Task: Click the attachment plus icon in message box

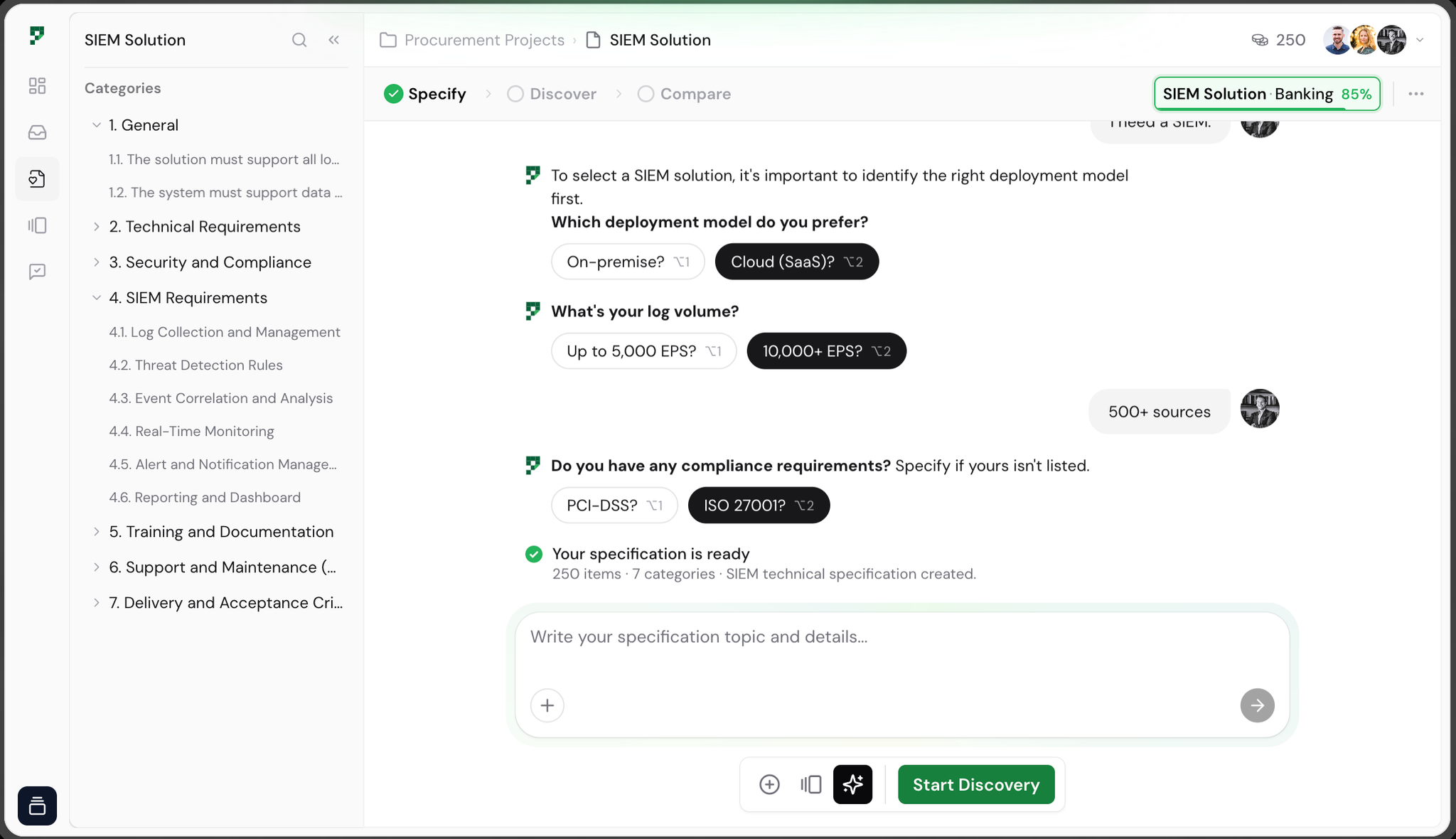Action: (x=547, y=705)
